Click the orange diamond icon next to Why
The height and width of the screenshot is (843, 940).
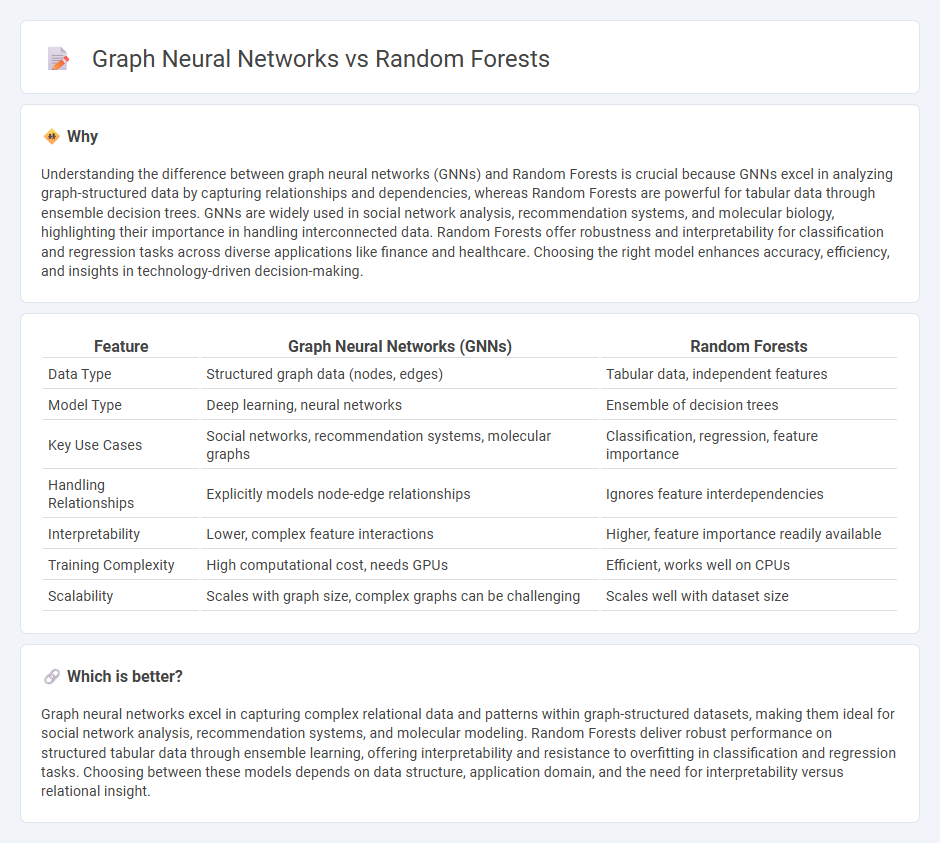tap(52, 137)
